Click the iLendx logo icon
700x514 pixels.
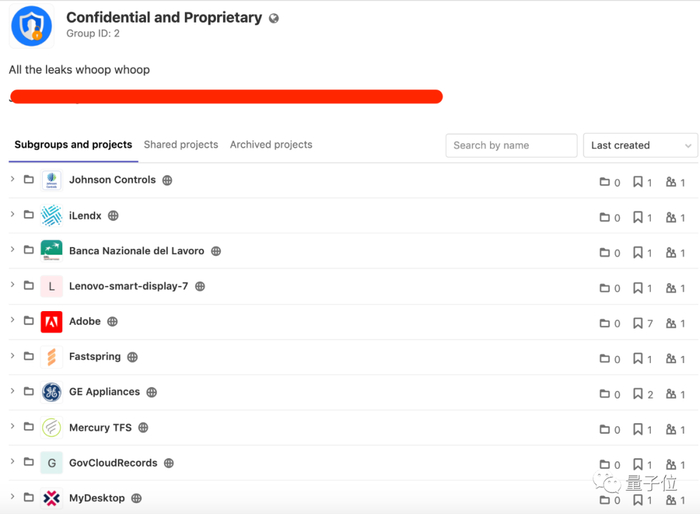[52, 216]
